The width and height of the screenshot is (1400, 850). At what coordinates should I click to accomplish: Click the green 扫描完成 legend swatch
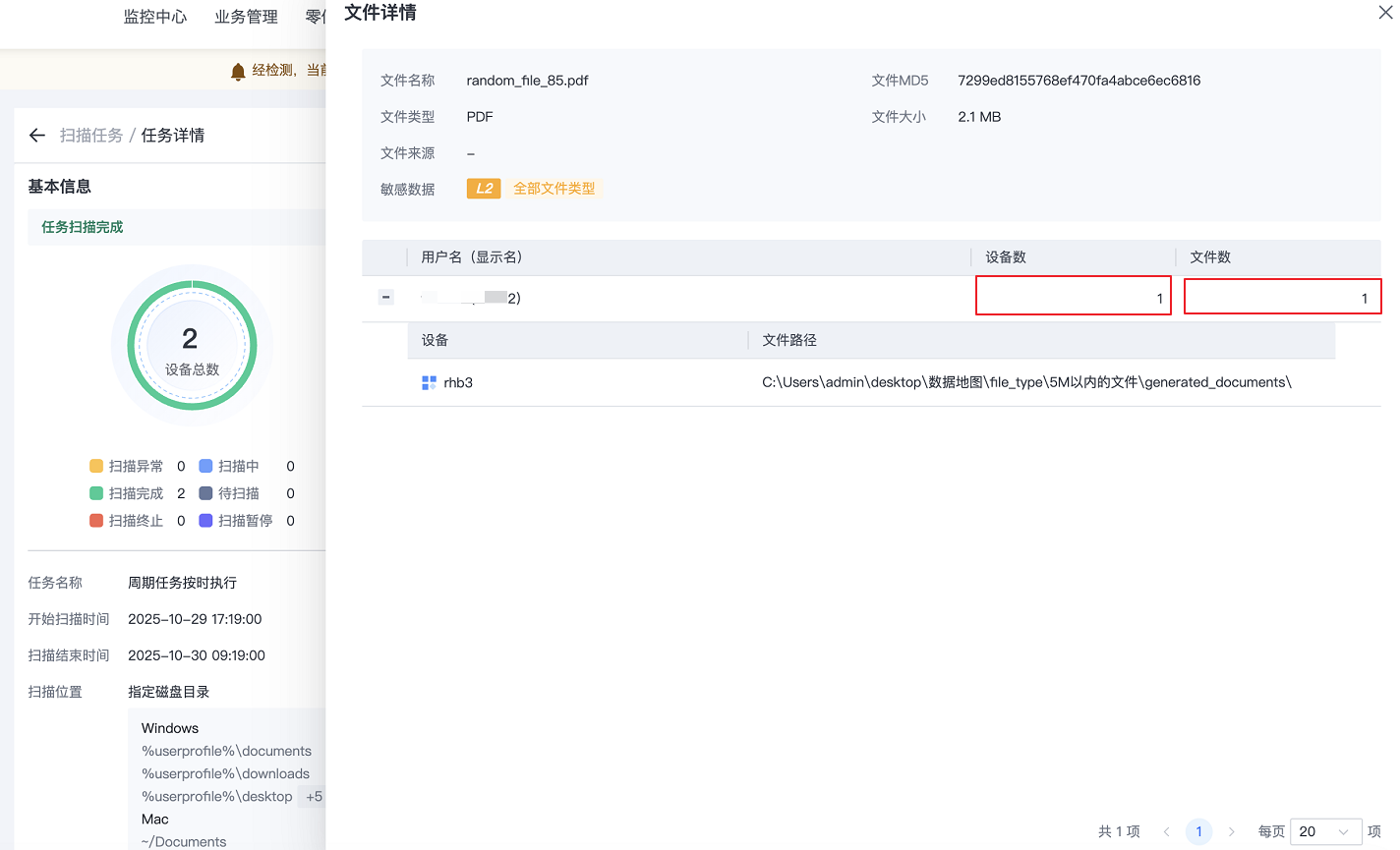pyautogui.click(x=96, y=493)
